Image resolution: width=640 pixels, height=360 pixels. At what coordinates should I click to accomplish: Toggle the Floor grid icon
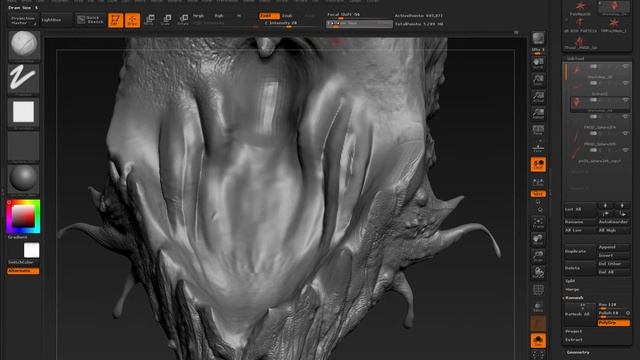pyautogui.click(x=538, y=147)
